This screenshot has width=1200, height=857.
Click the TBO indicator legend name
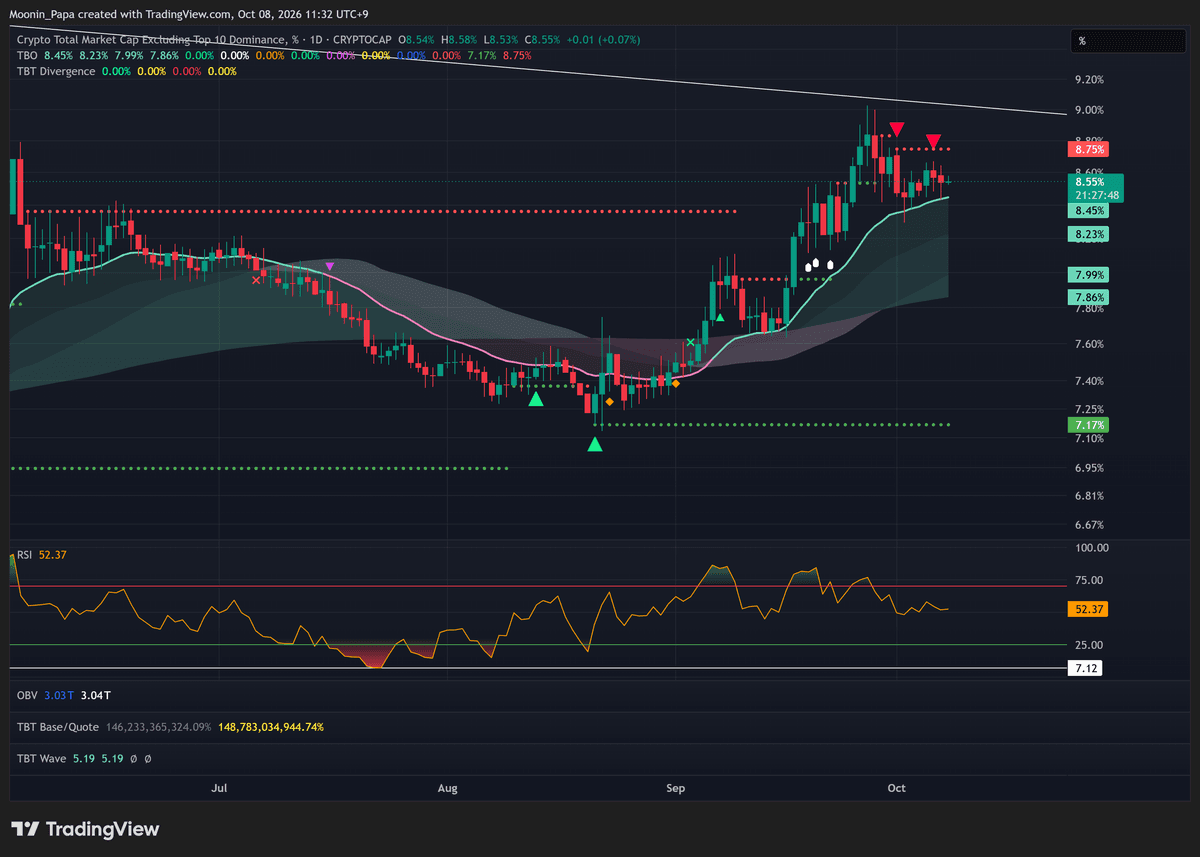(x=27, y=56)
